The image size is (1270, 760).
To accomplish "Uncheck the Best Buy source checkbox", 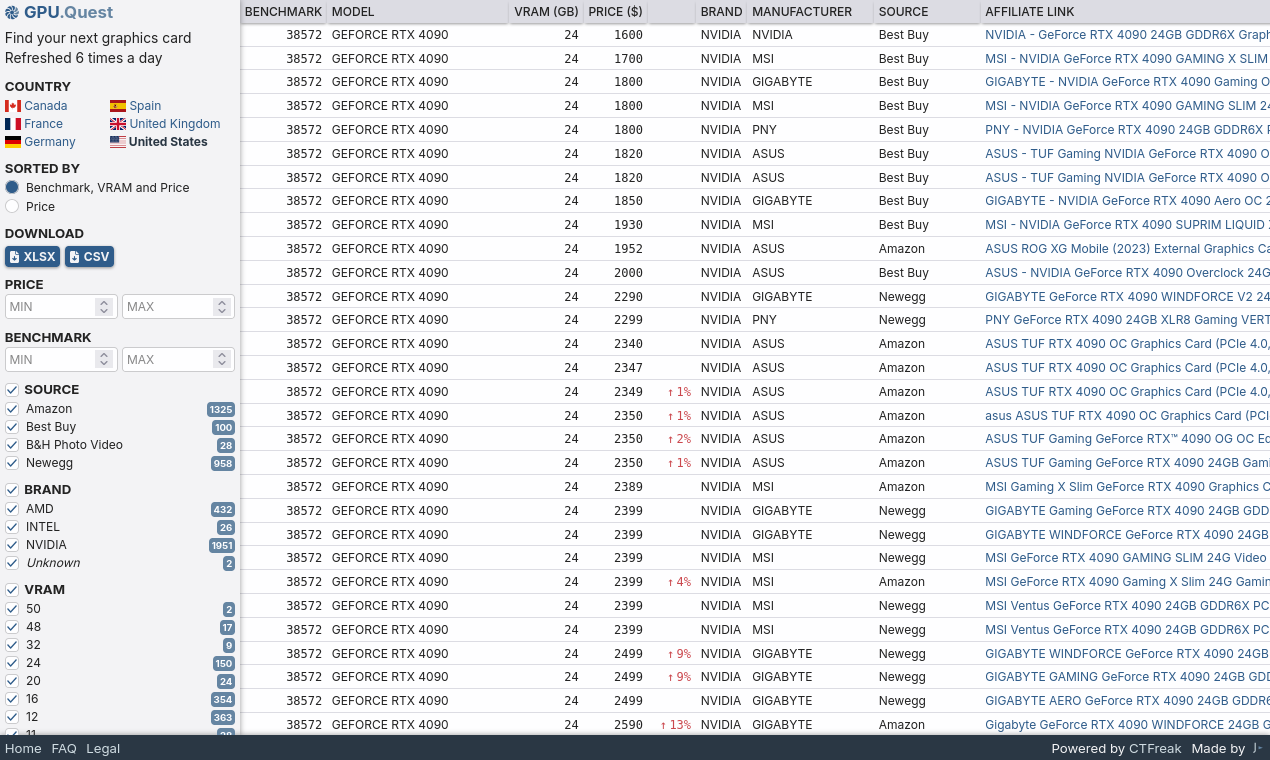I will point(12,427).
